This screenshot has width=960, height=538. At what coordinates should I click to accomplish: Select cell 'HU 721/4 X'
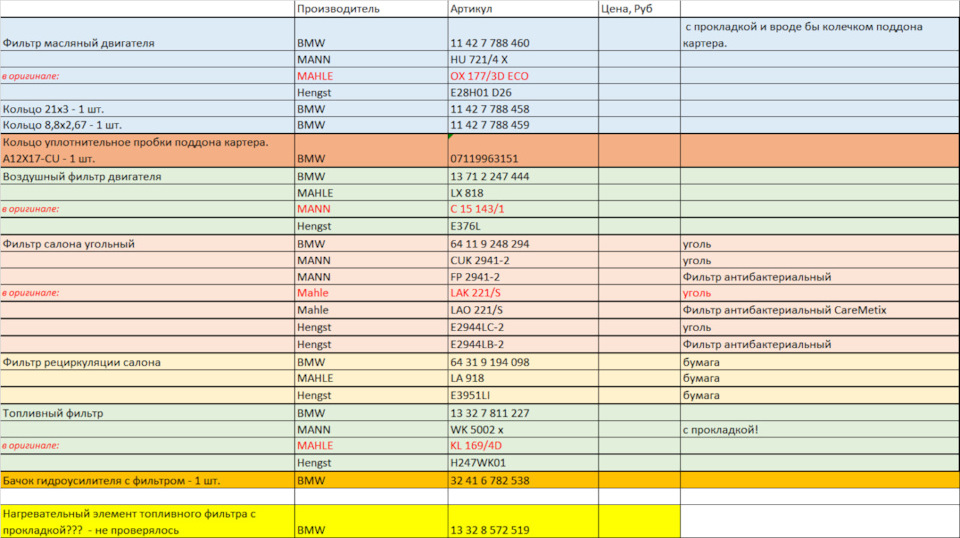pos(523,59)
